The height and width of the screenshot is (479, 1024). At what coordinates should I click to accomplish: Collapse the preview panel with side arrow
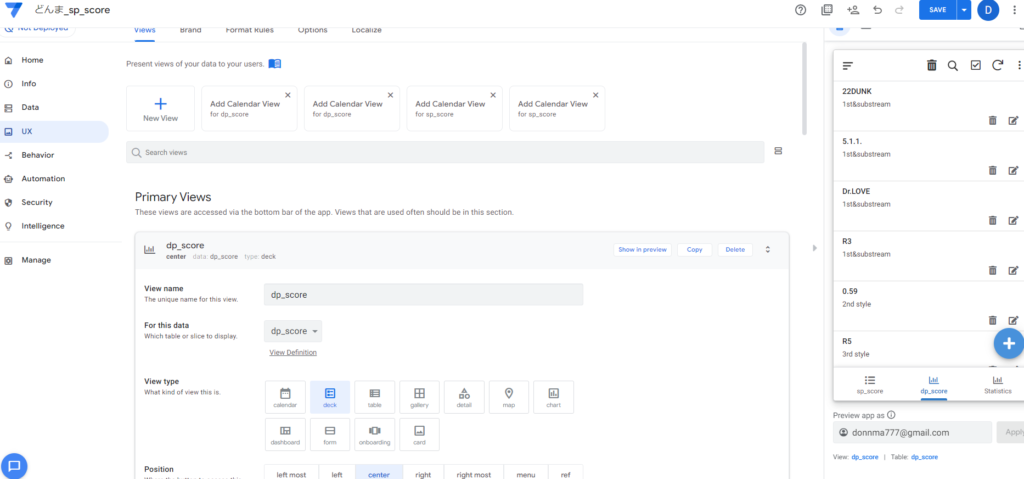(x=814, y=248)
